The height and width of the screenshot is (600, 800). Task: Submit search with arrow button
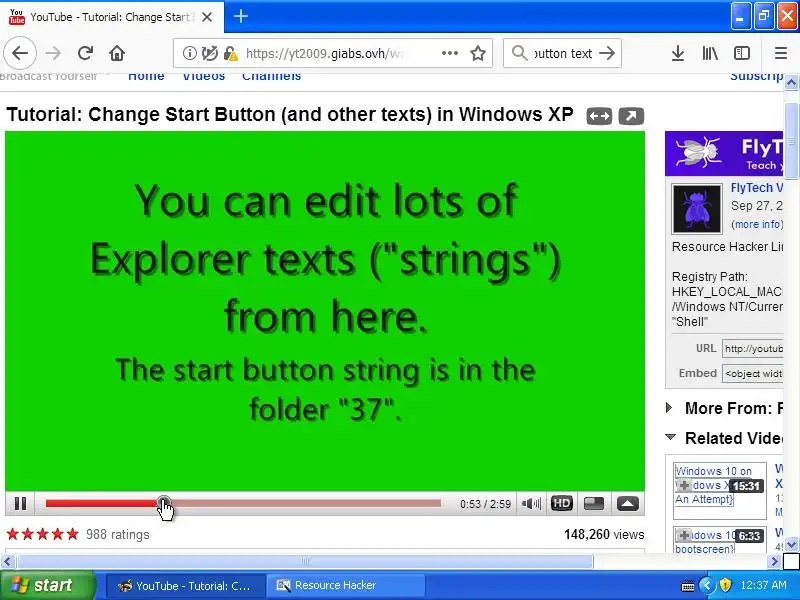tap(607, 53)
